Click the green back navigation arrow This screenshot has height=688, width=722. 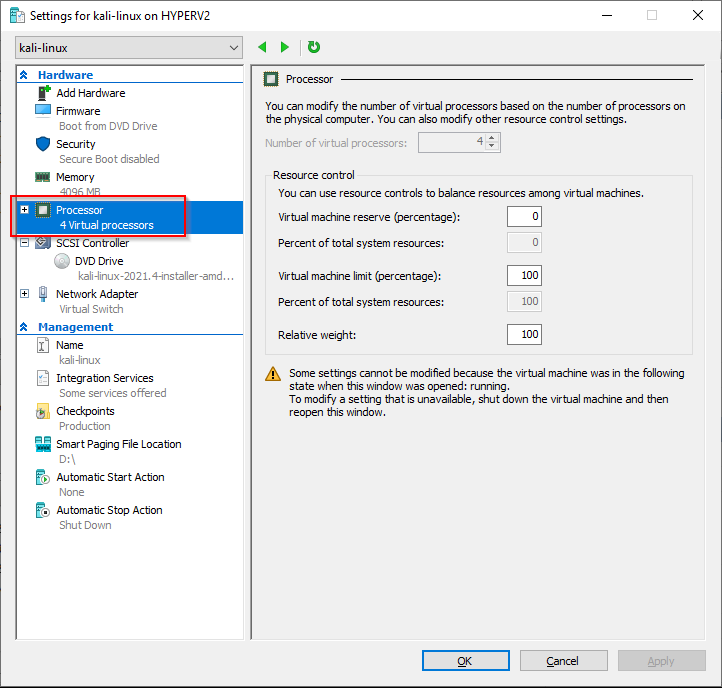(x=263, y=47)
